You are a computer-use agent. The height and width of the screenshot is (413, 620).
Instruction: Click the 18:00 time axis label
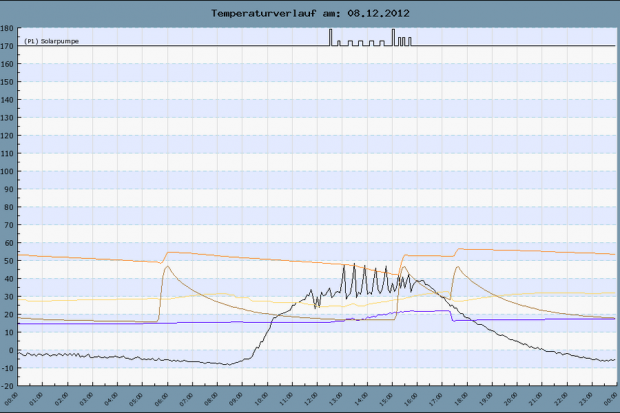coord(461,399)
